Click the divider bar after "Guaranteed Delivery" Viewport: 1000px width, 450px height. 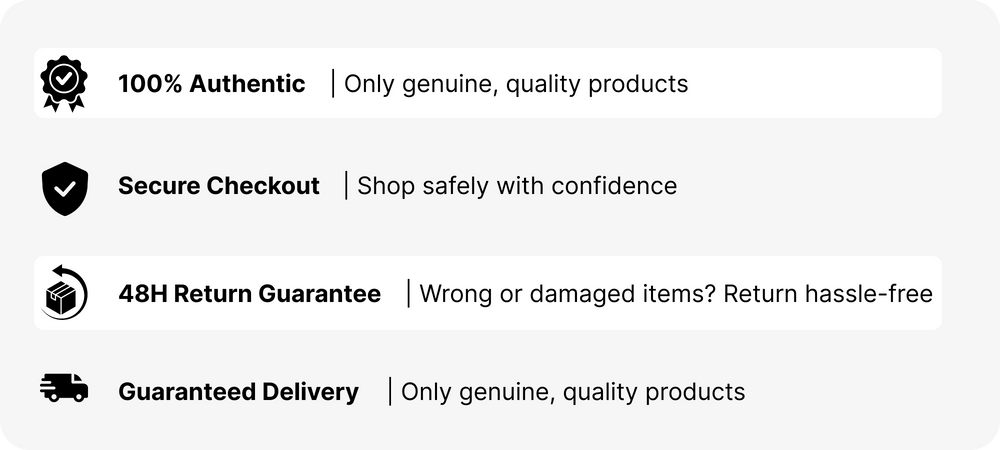click(390, 392)
